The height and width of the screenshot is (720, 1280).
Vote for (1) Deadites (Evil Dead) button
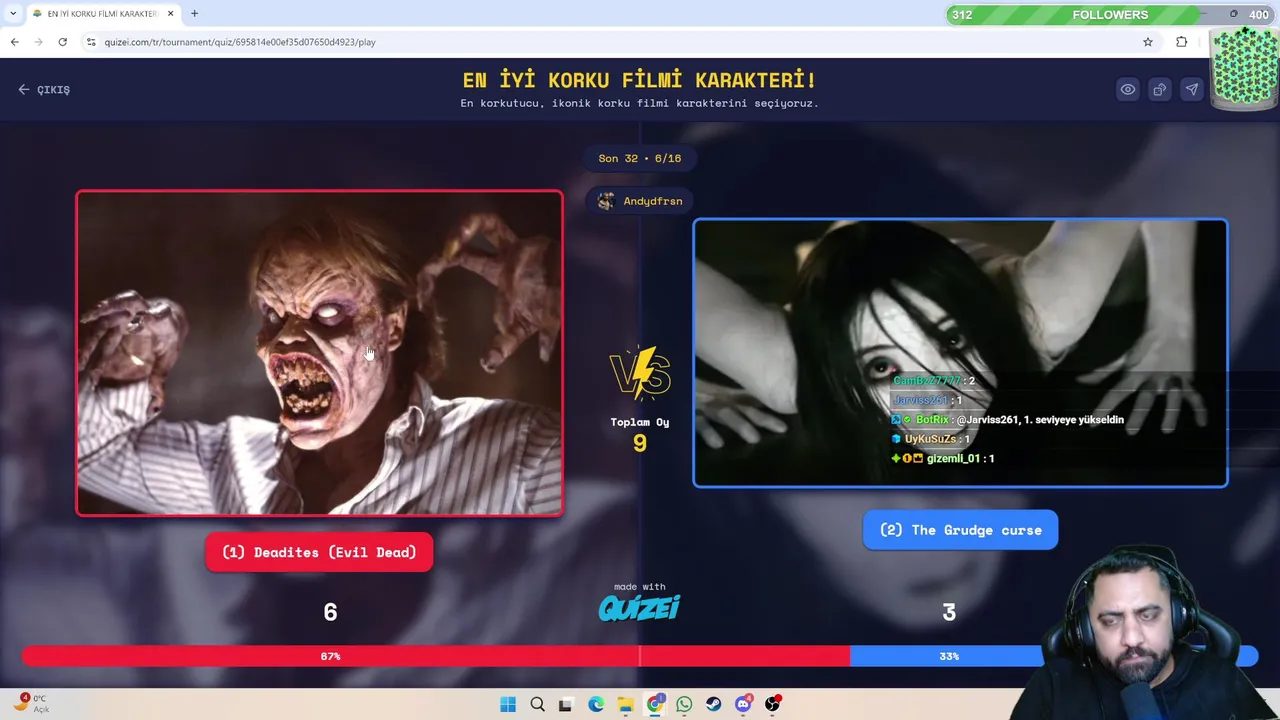pyautogui.click(x=319, y=552)
